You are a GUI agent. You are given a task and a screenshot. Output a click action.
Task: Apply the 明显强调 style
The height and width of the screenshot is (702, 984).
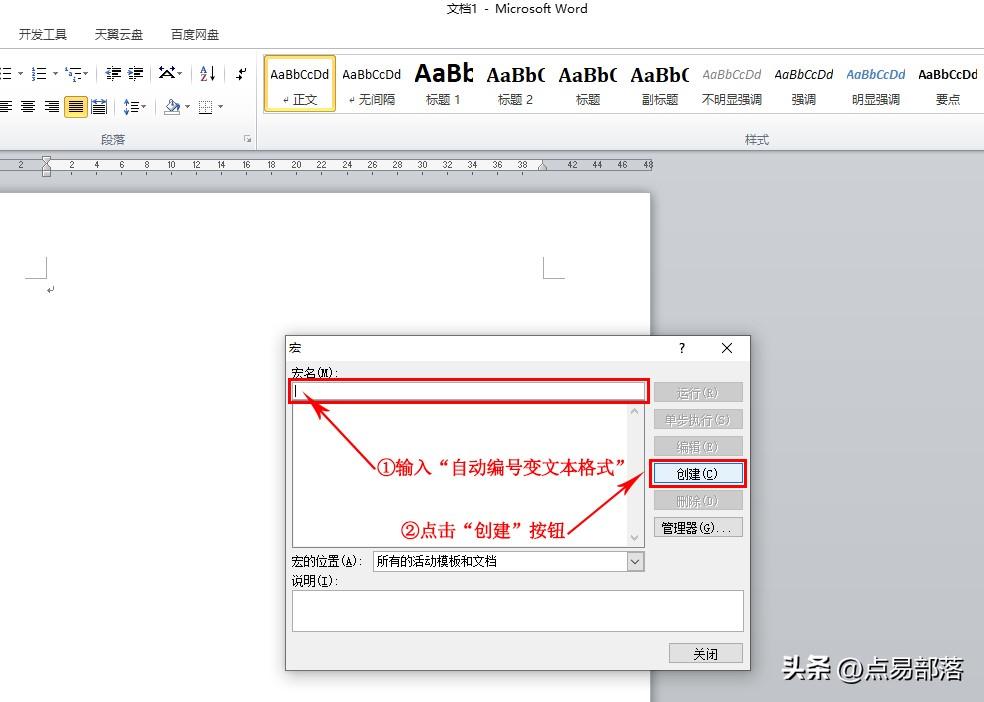pyautogui.click(x=875, y=84)
